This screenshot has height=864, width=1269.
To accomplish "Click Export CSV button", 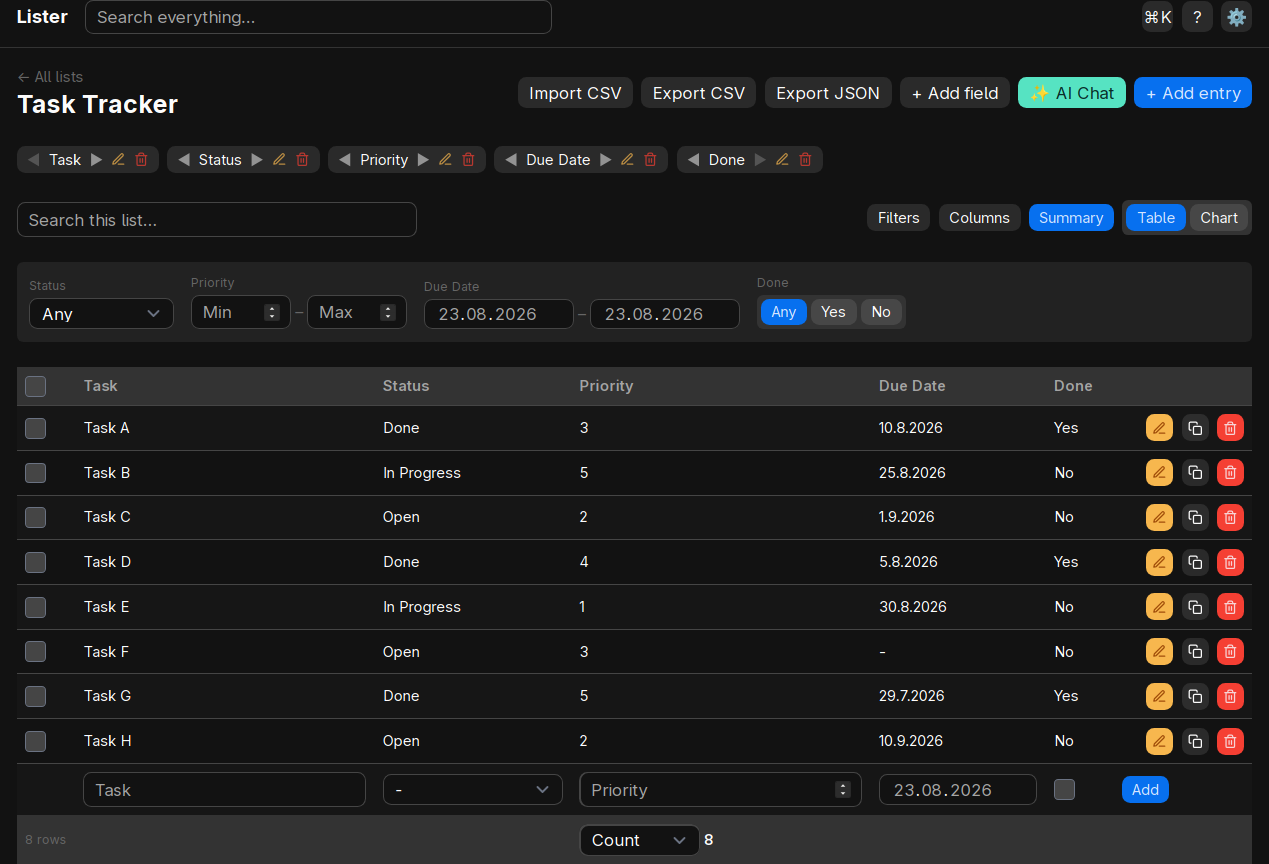I will pos(699,93).
